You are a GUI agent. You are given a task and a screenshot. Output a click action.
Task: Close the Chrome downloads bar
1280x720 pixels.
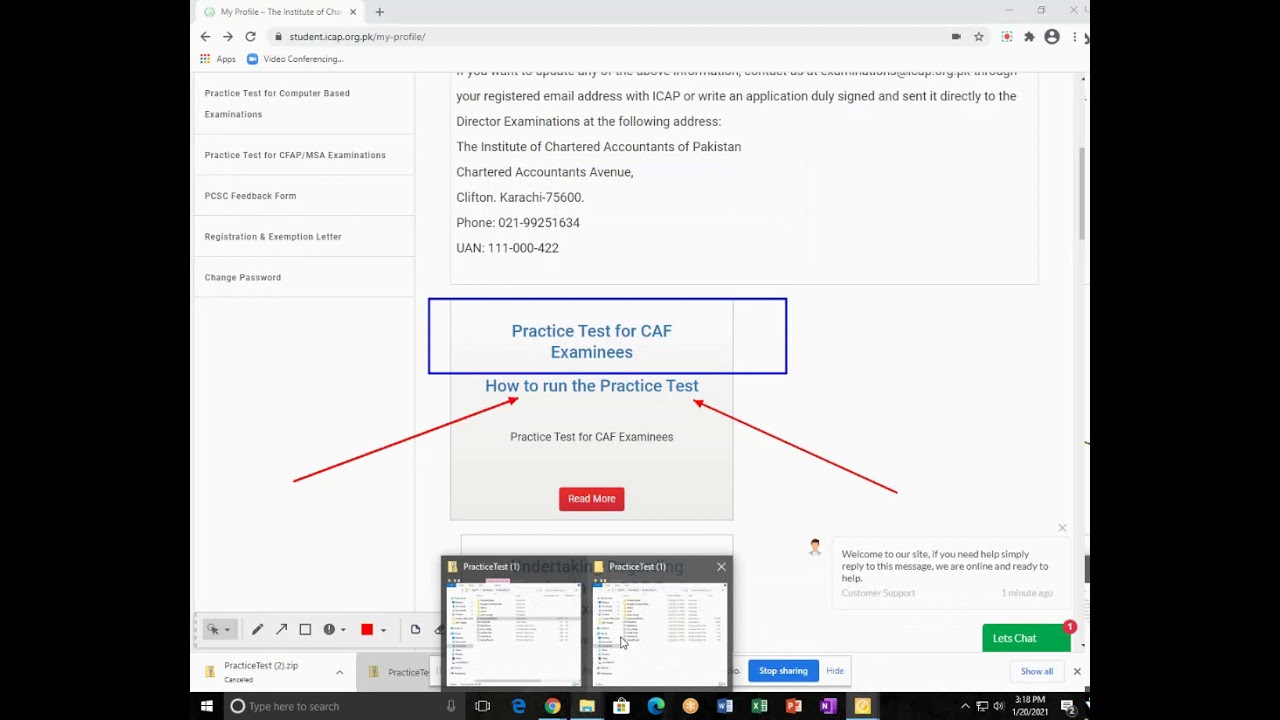pyautogui.click(x=1077, y=671)
